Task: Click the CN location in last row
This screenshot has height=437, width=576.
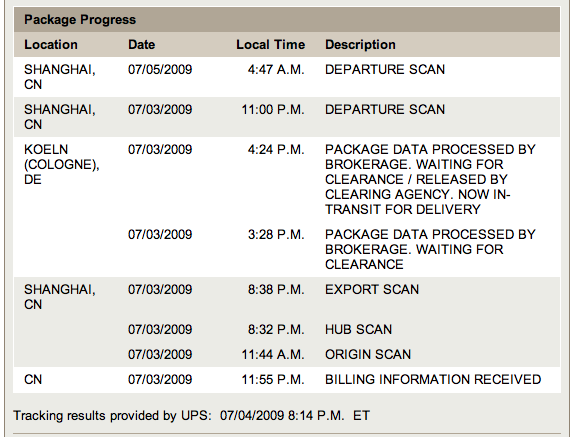Action: pos(33,379)
